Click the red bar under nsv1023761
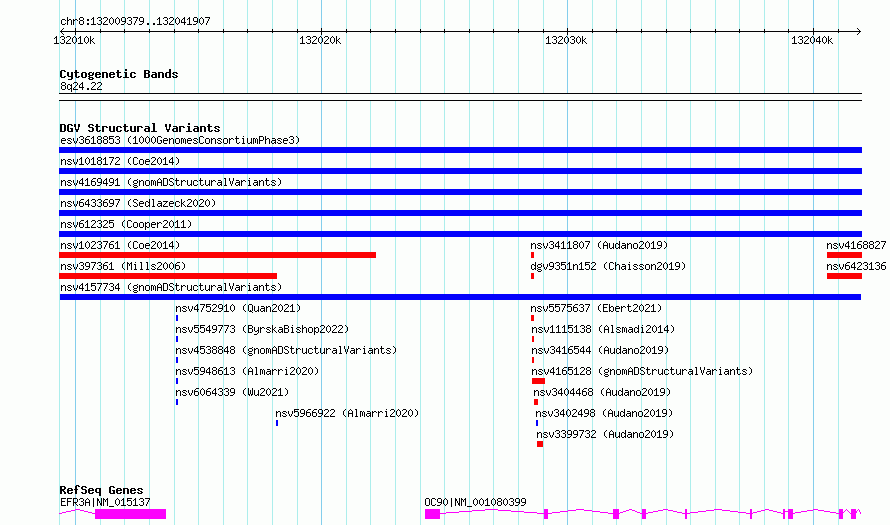This screenshot has width=890, height=525. point(217,255)
